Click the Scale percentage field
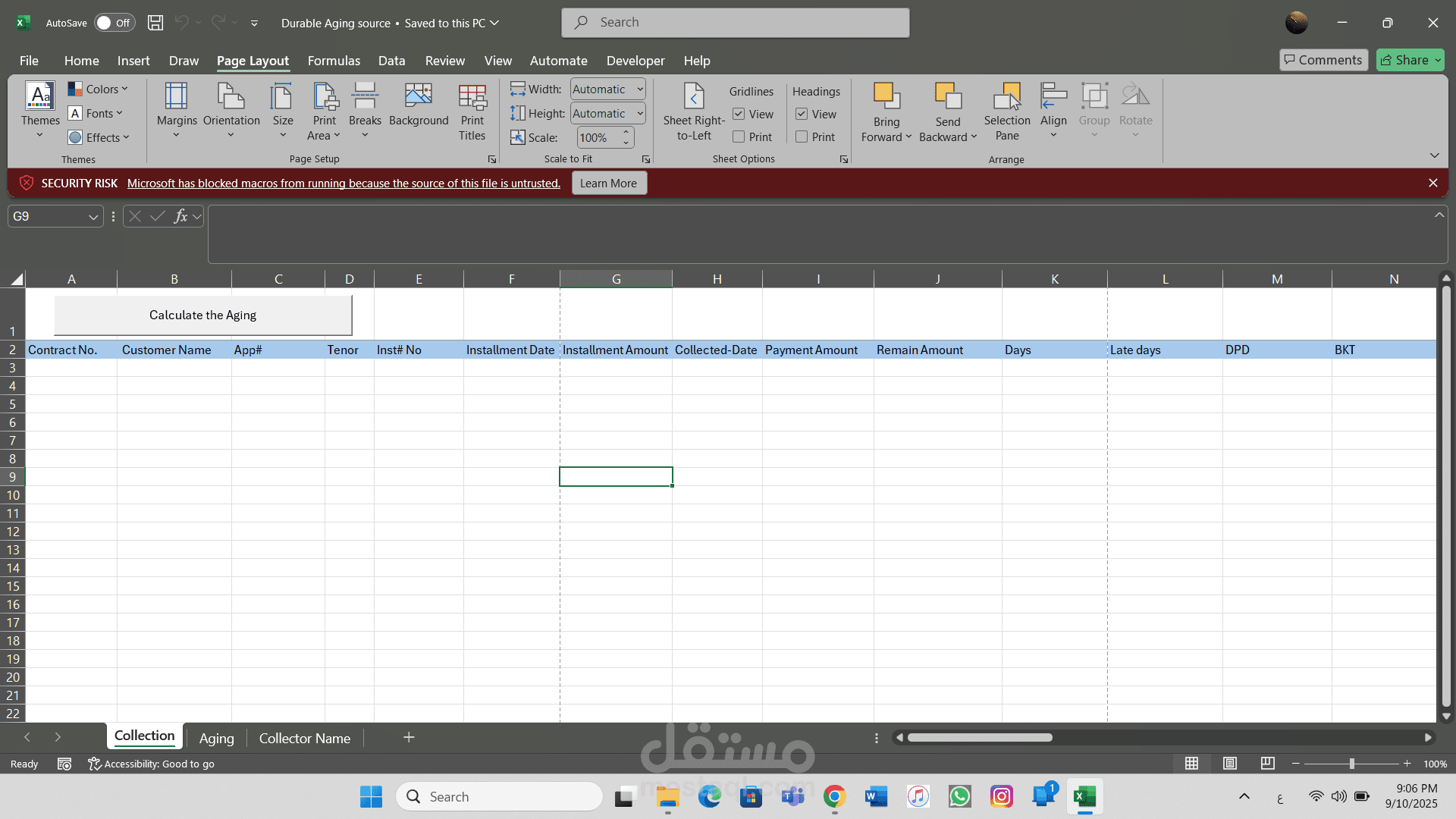Viewport: 1456px width, 819px height. pos(599,137)
